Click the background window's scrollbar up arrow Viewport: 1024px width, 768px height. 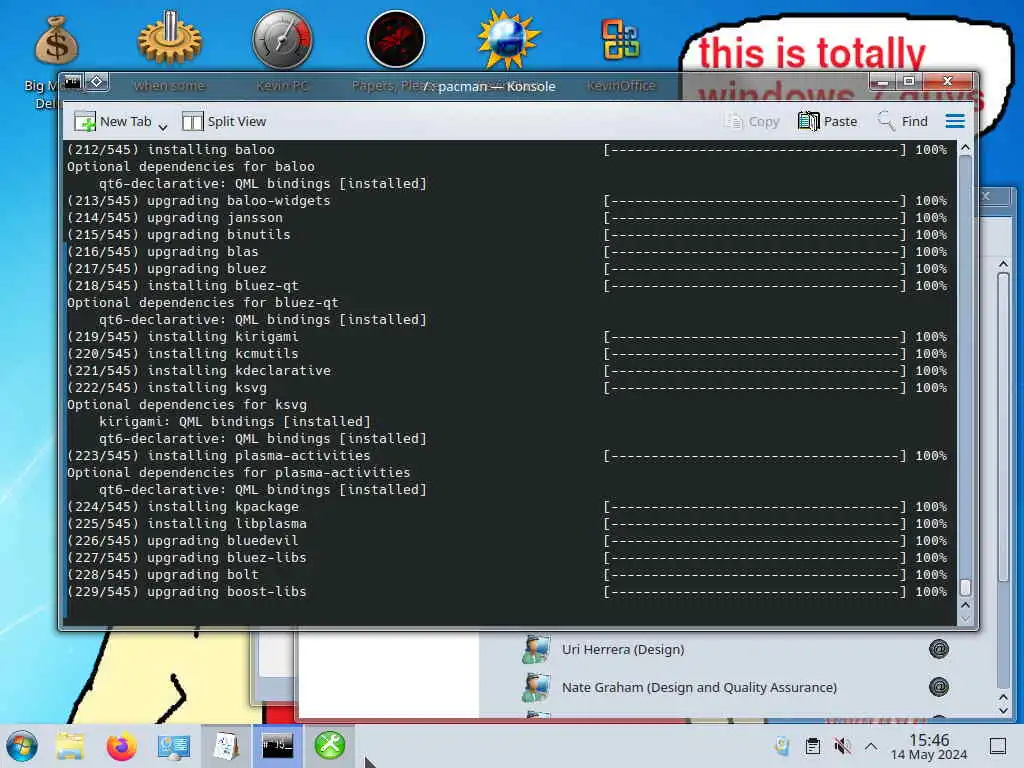pos(1003,264)
